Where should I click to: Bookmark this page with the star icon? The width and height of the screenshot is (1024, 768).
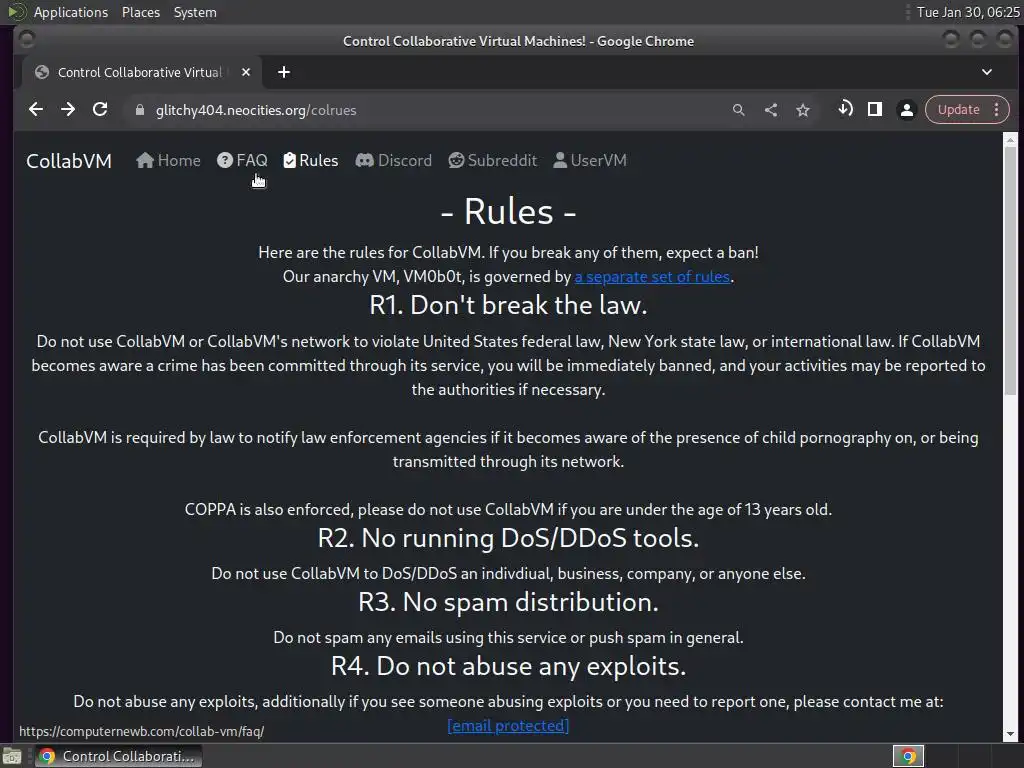[x=803, y=110]
